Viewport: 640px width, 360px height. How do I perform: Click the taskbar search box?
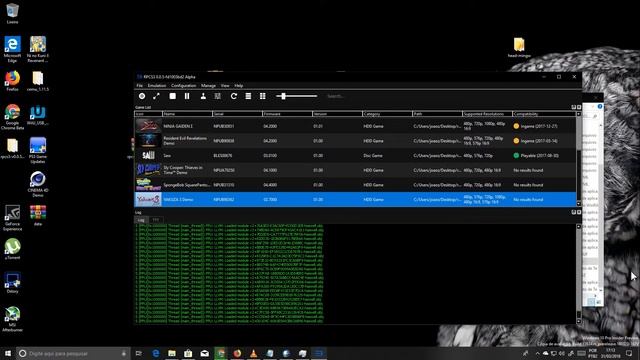73,353
